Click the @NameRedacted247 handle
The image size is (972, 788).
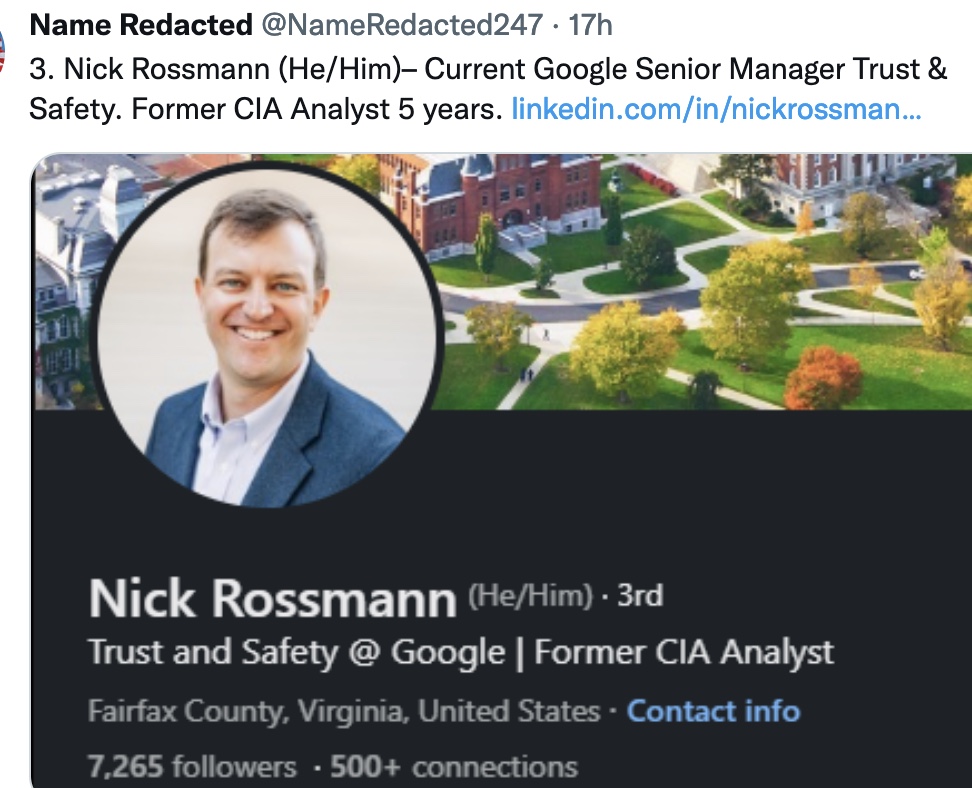(x=401, y=24)
